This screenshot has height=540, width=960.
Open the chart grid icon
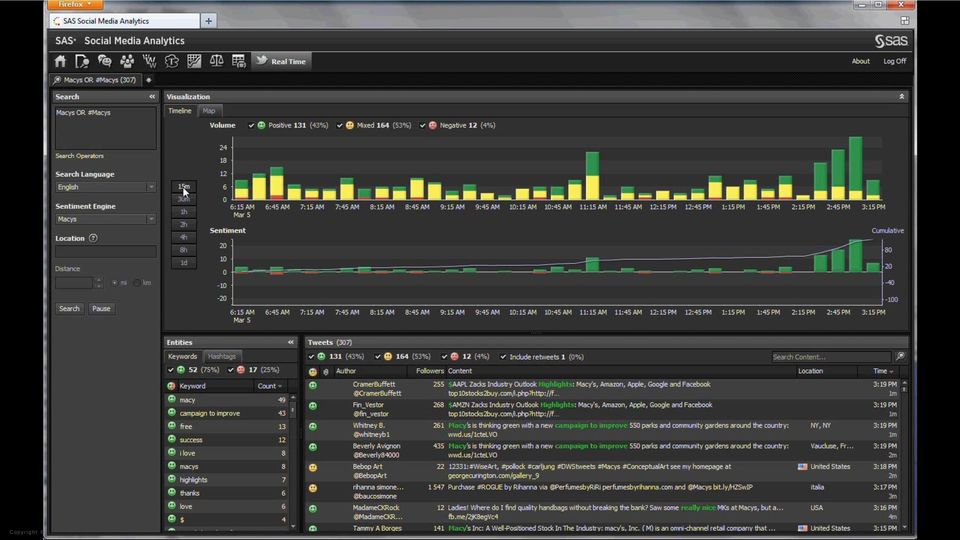pos(194,61)
